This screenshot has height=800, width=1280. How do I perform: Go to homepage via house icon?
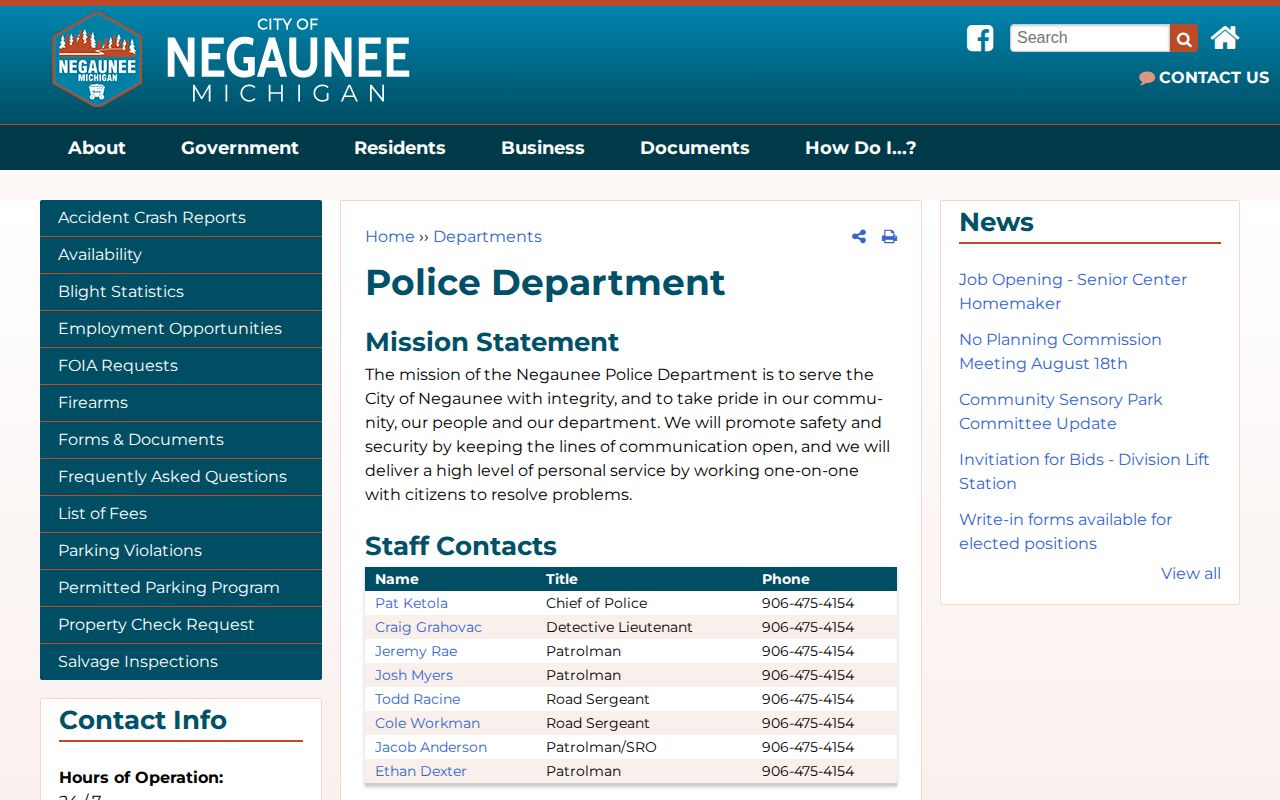coord(1225,38)
